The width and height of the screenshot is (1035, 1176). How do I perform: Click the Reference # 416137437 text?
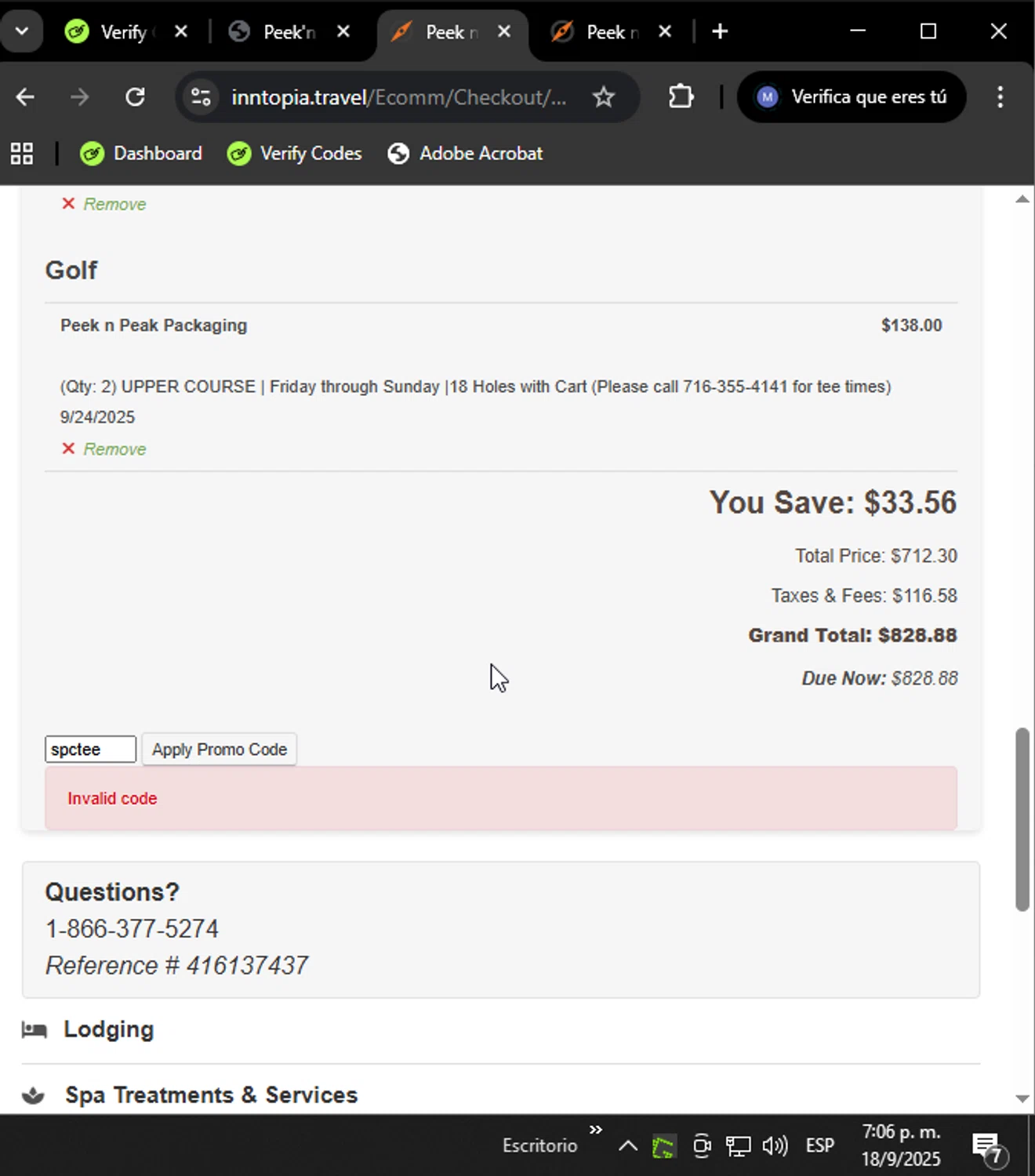176,966
